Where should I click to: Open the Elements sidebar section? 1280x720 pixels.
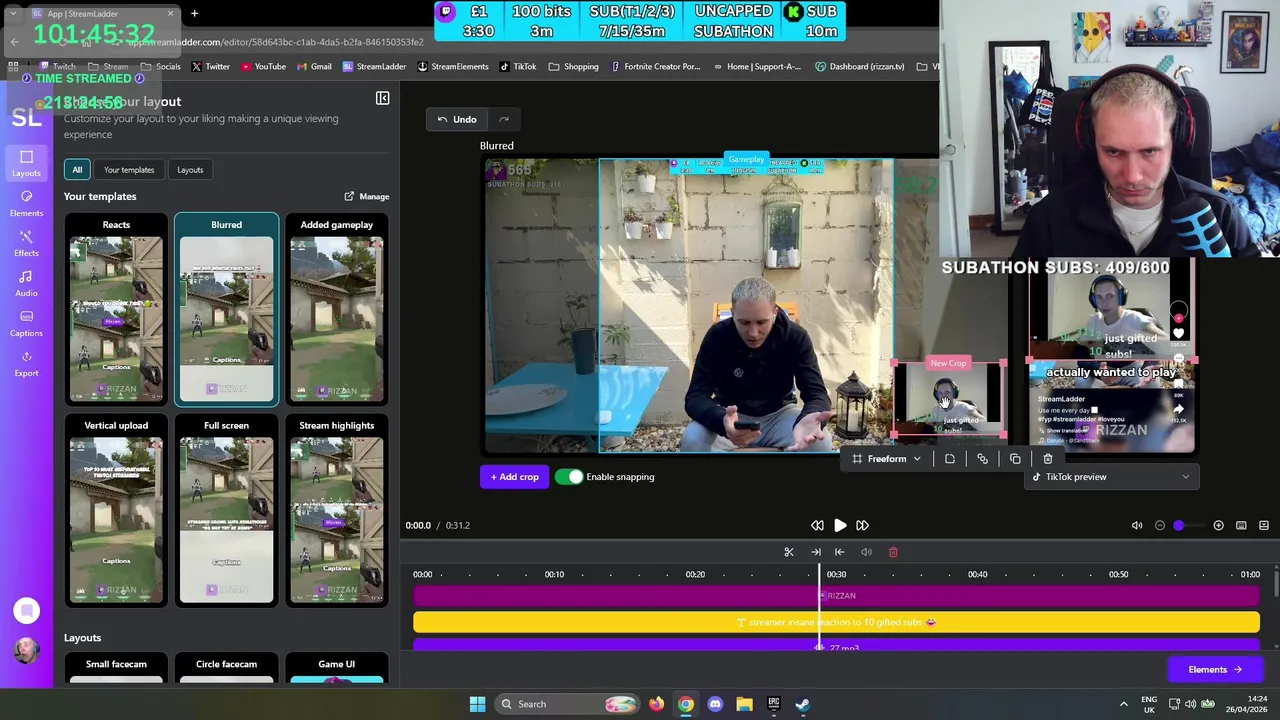coord(26,202)
